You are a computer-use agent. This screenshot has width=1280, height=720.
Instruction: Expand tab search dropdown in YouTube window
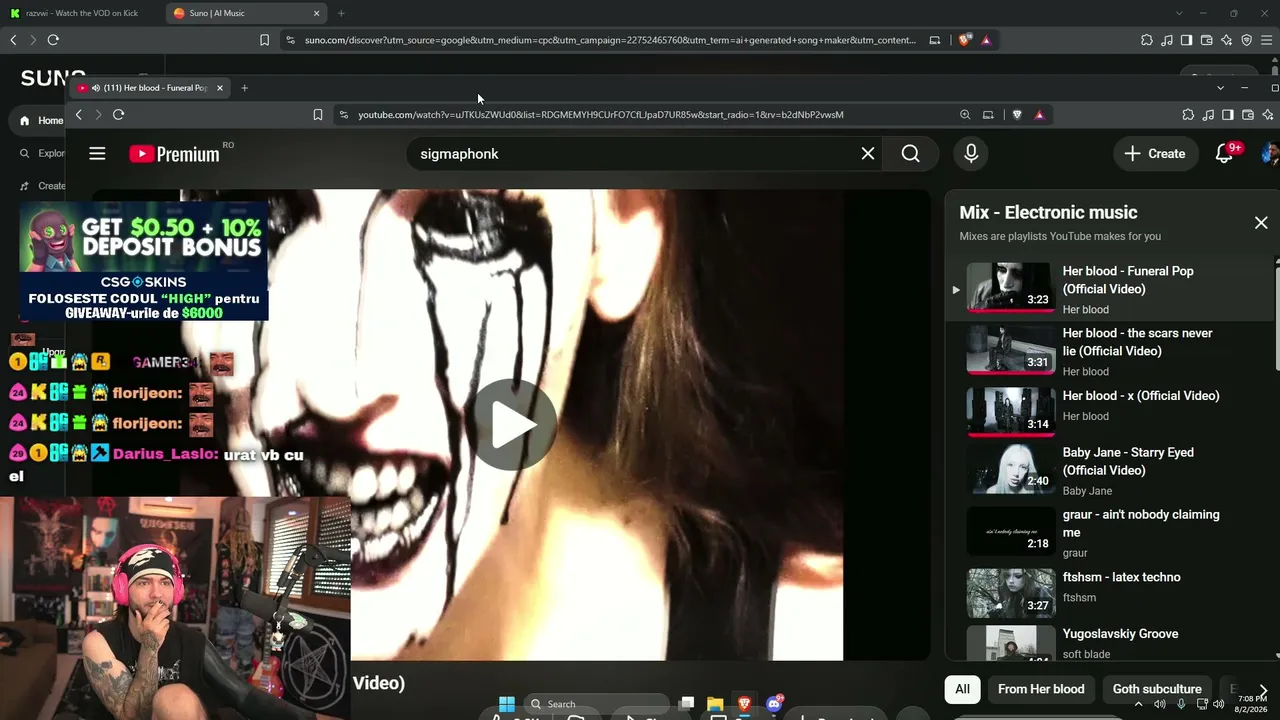1220,88
